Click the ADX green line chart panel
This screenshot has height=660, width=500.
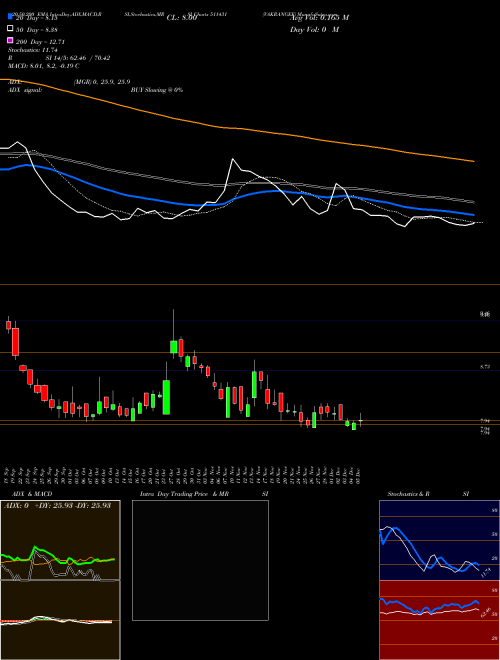[60, 540]
